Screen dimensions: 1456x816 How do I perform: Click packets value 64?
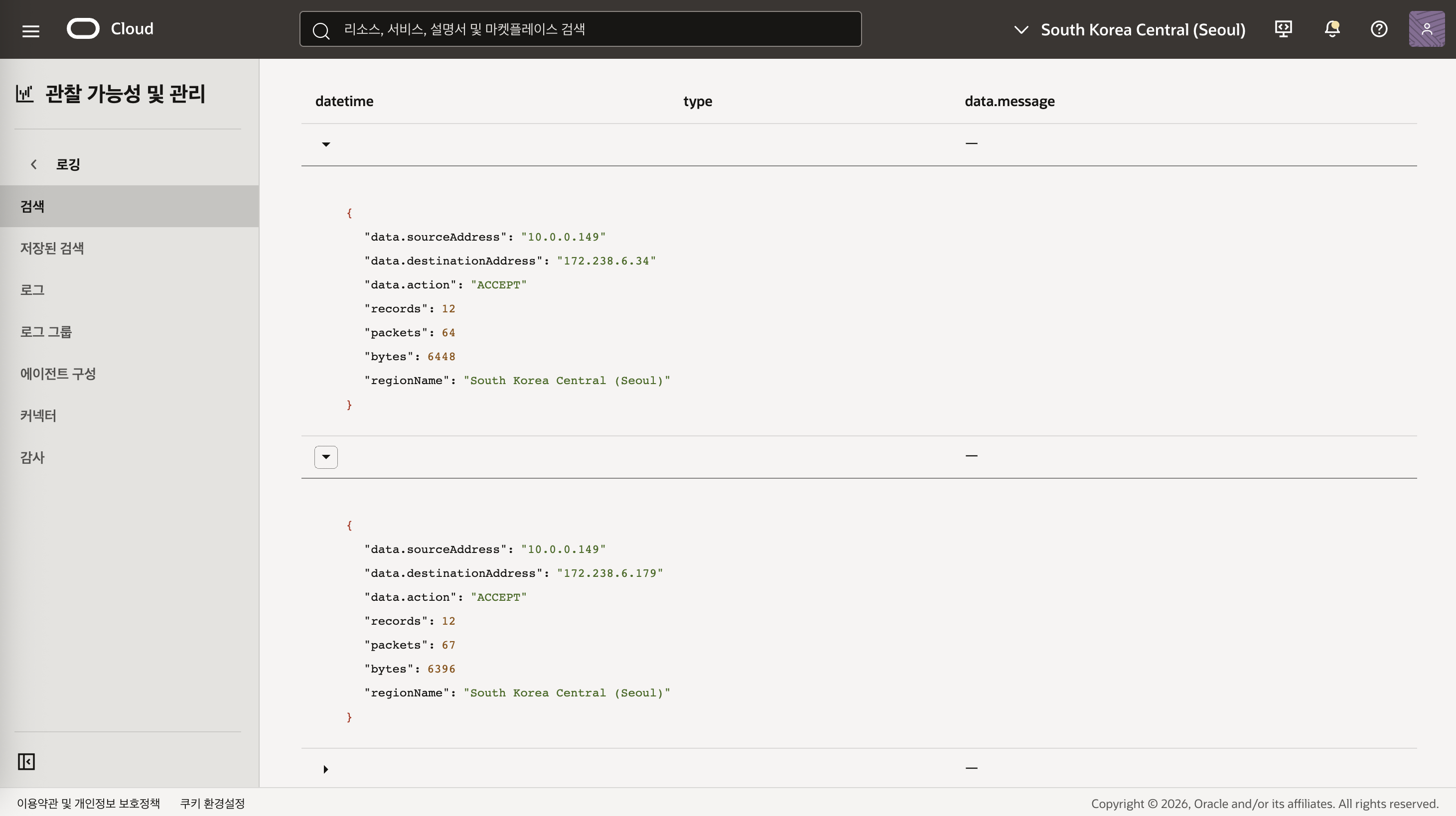coord(449,333)
